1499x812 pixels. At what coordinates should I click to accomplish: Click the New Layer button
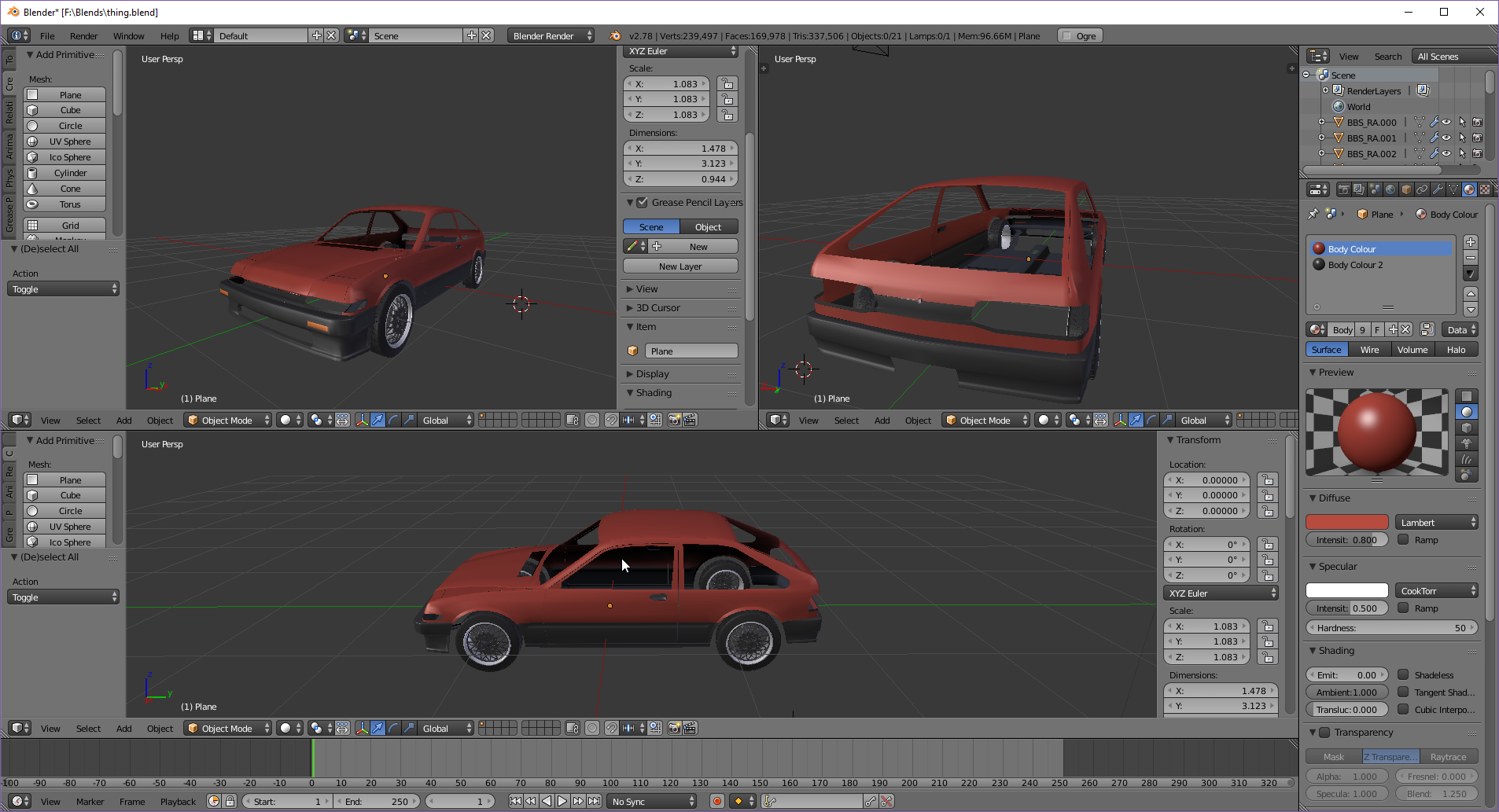coord(680,266)
